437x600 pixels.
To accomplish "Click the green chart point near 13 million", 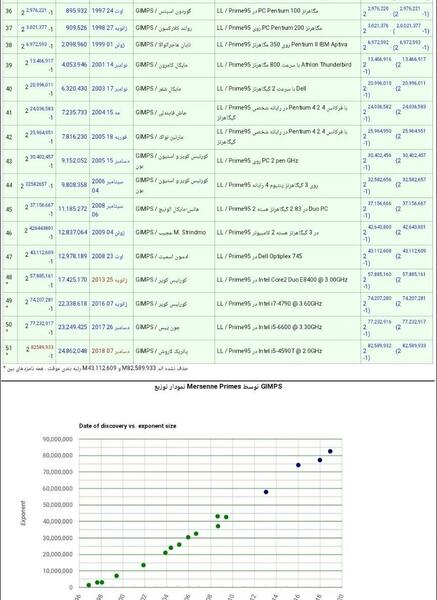I will 143,565.
